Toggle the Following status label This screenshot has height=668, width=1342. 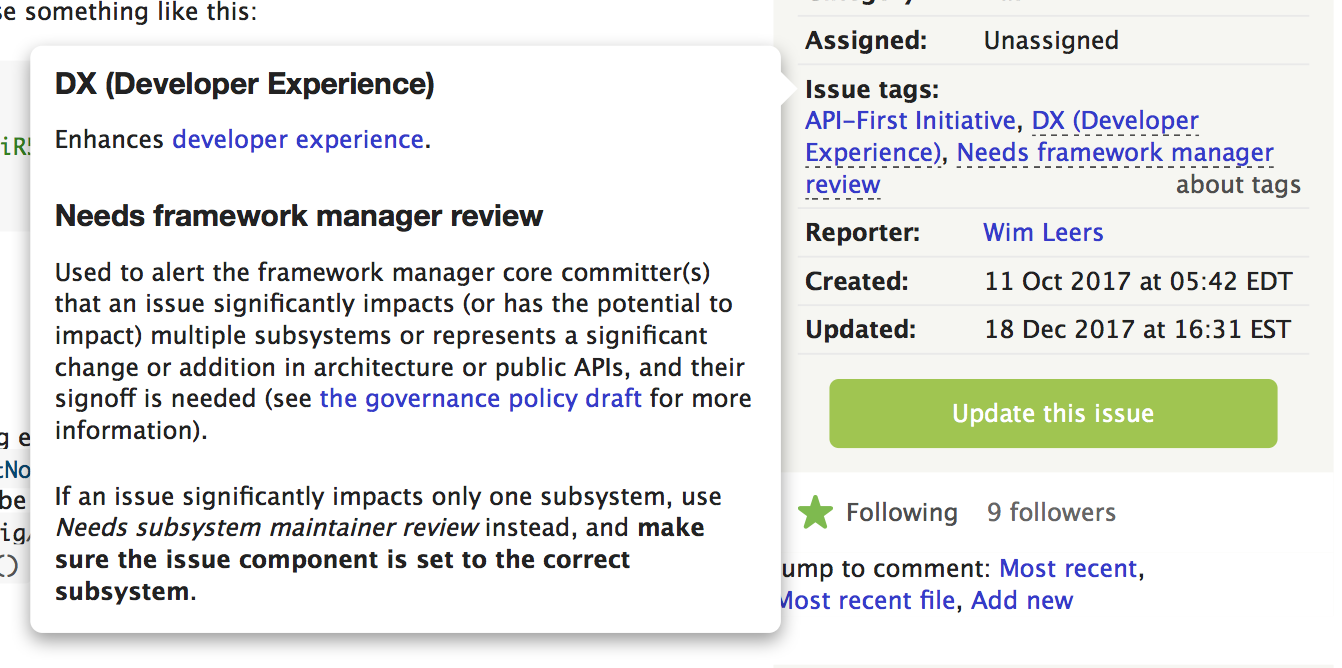901,513
